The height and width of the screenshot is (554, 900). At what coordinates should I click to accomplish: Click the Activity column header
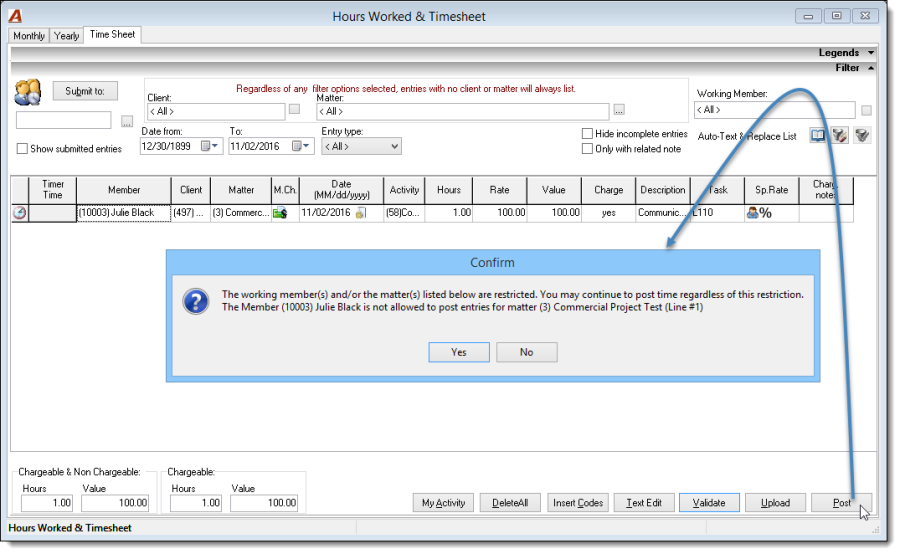coord(404,190)
